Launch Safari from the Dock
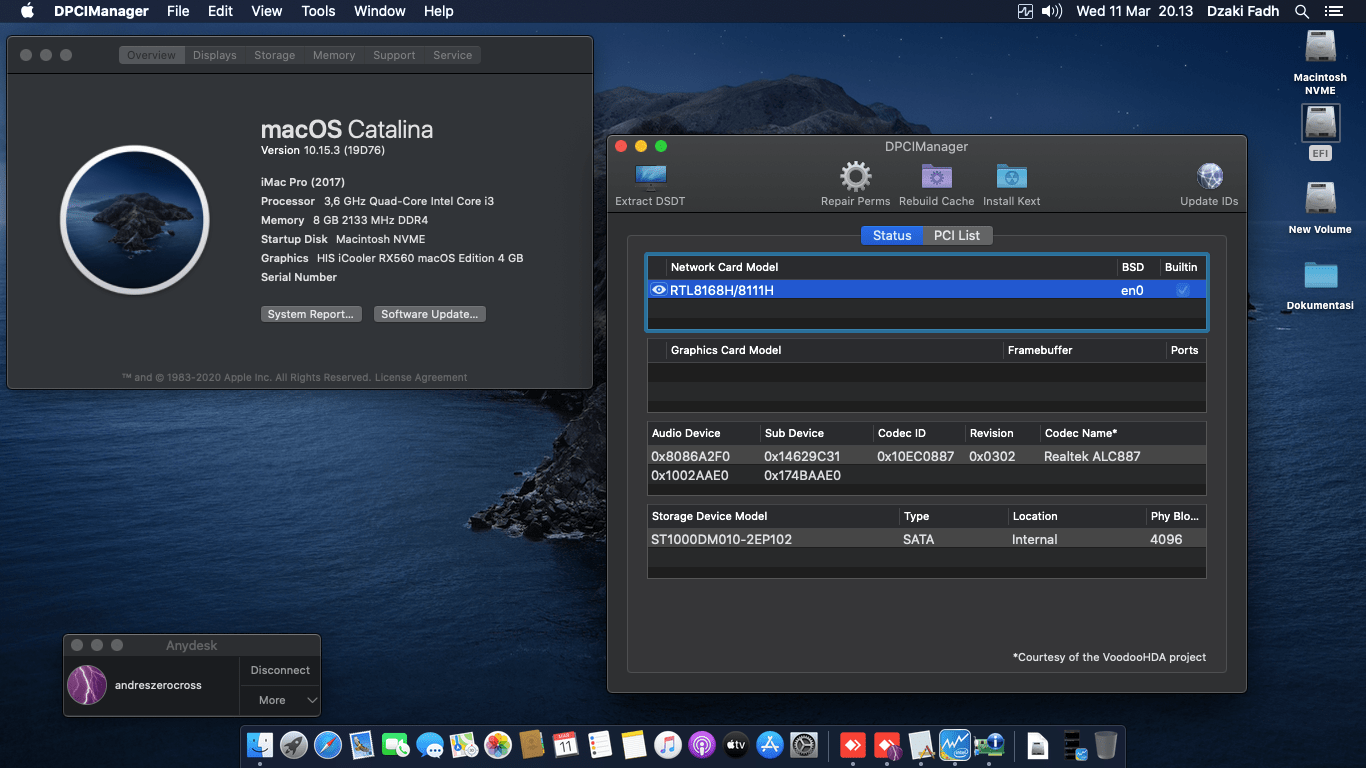The width and height of the screenshot is (1366, 768). tap(328, 745)
